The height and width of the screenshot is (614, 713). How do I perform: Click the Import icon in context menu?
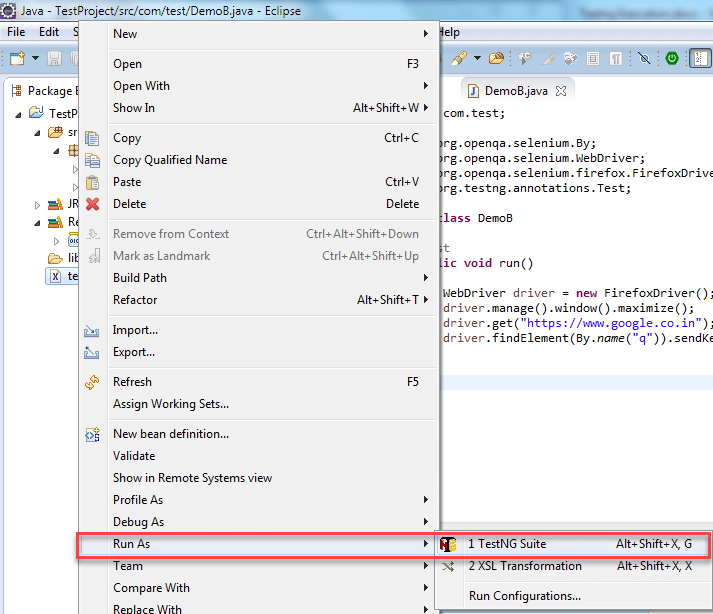tap(93, 330)
